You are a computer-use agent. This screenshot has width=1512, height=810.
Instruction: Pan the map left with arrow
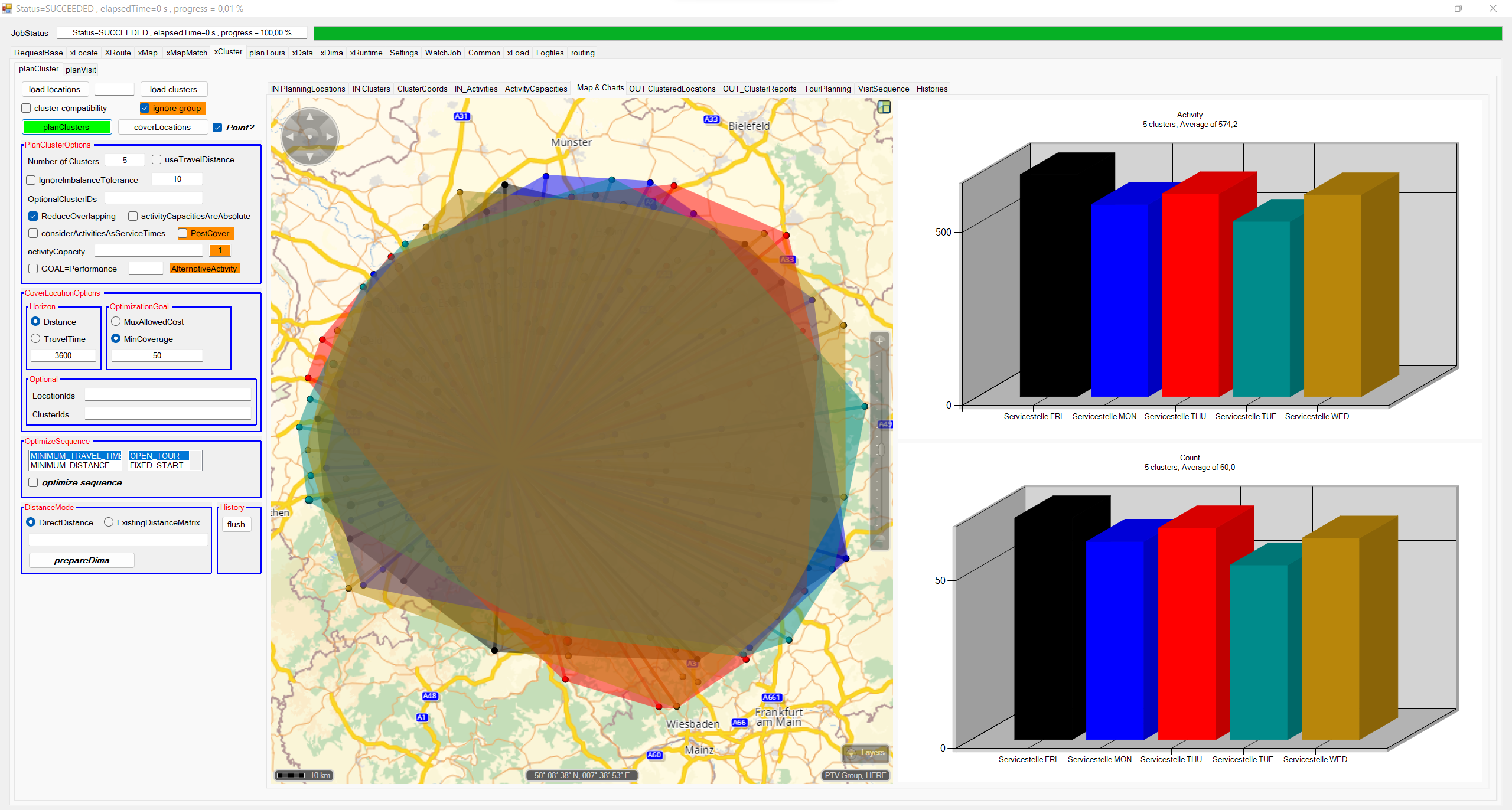click(289, 137)
